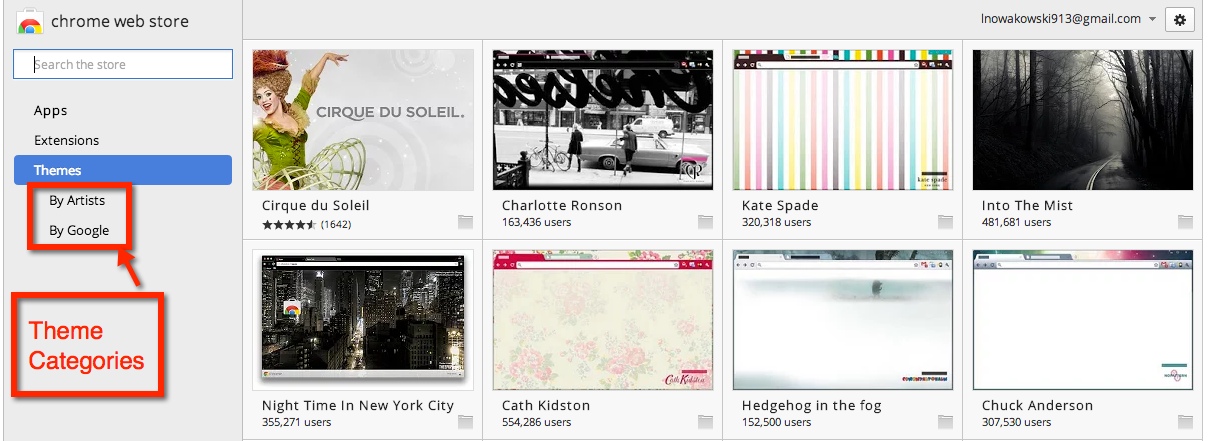Click the small icon beside Cirque du Soleil
The image size is (1225, 441).
click(x=466, y=221)
